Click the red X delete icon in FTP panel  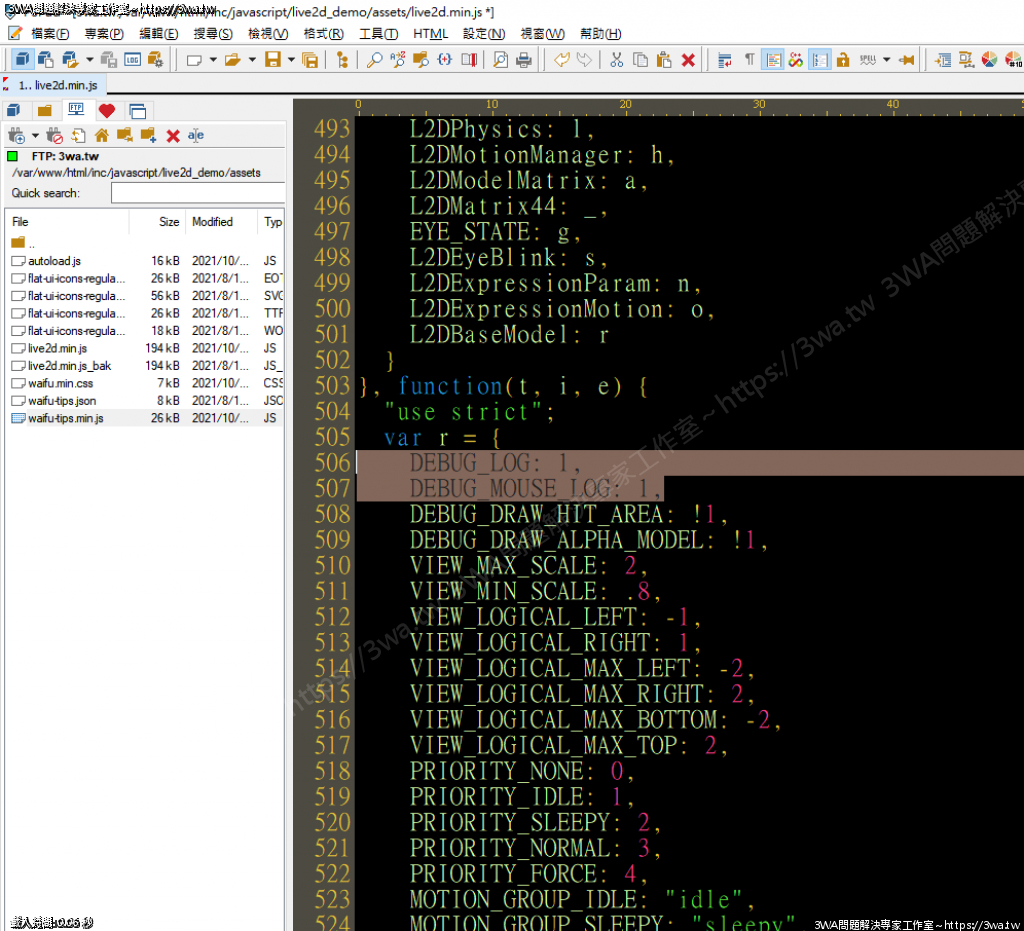coord(173,135)
